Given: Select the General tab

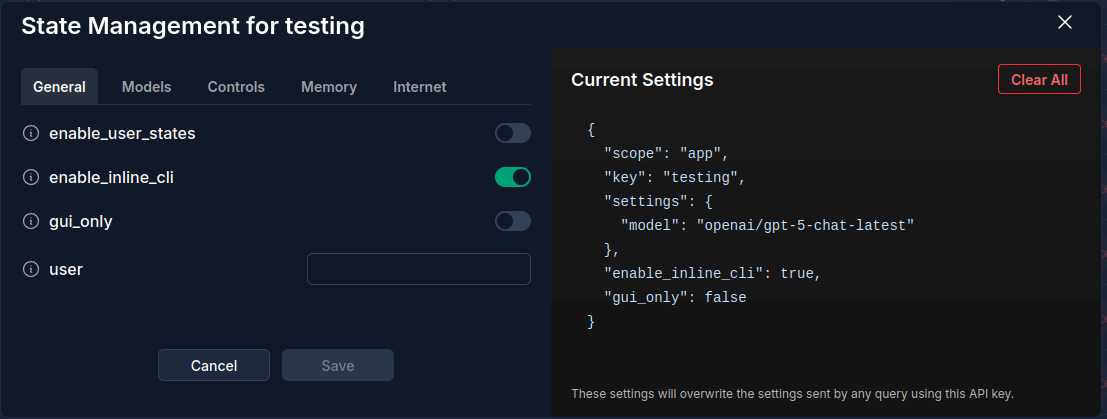Looking at the screenshot, I should pos(59,87).
